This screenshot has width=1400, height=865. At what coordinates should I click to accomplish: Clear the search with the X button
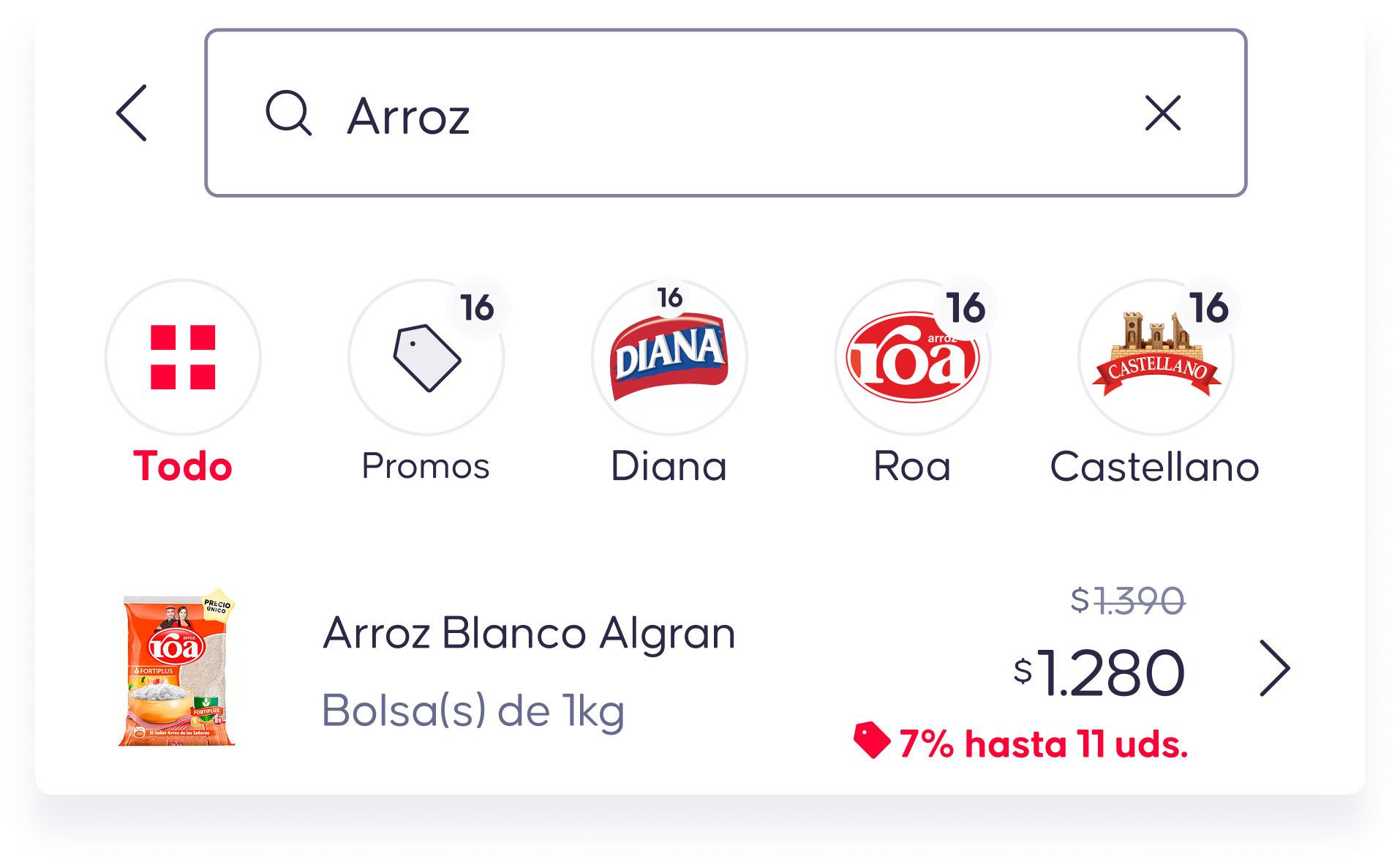1162,113
